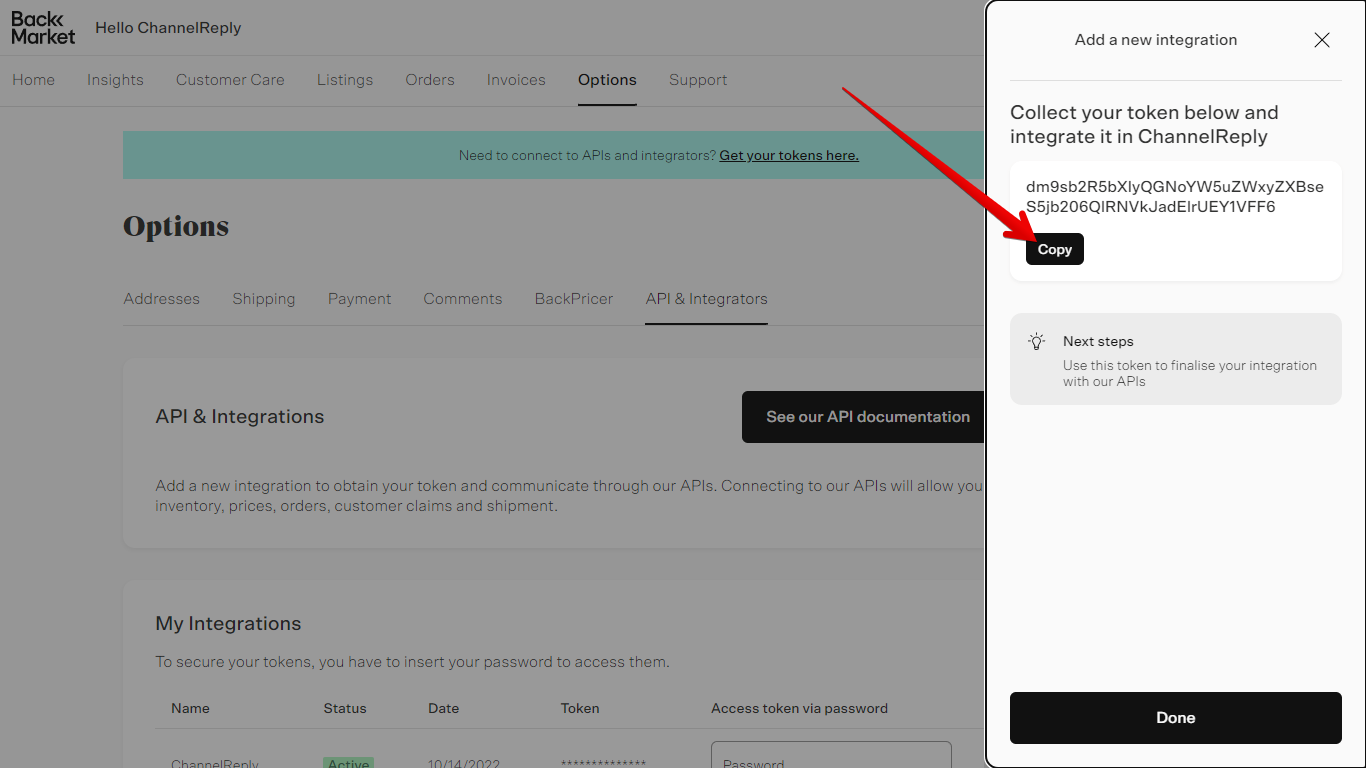Screen dimensions: 1366x768
Task: Open the Invoices page
Action: 516,80
